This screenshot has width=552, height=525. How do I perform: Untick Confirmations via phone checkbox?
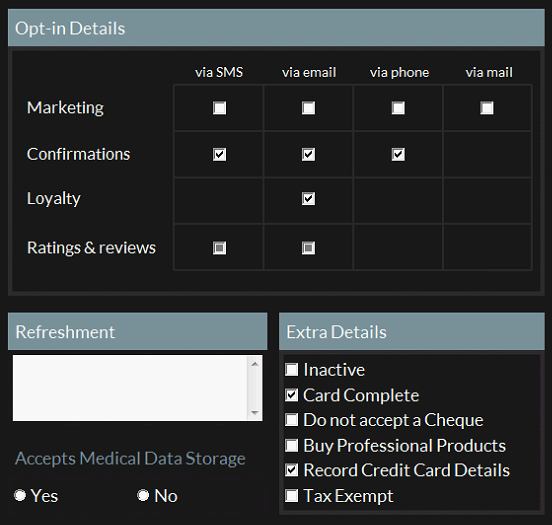click(398, 154)
